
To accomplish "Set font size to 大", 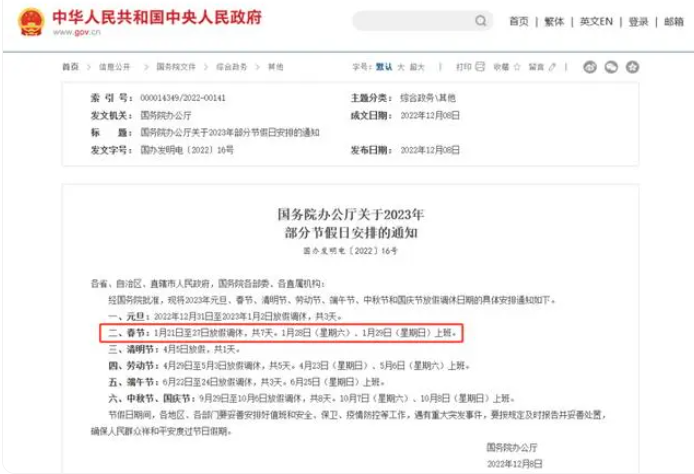I will [x=401, y=67].
